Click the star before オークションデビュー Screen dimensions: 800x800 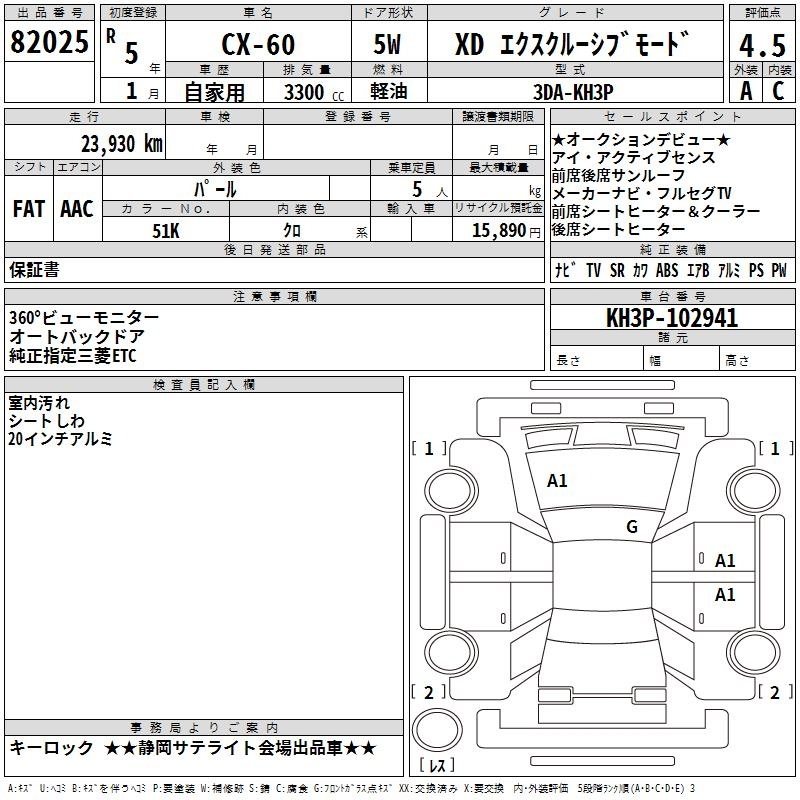[559, 139]
